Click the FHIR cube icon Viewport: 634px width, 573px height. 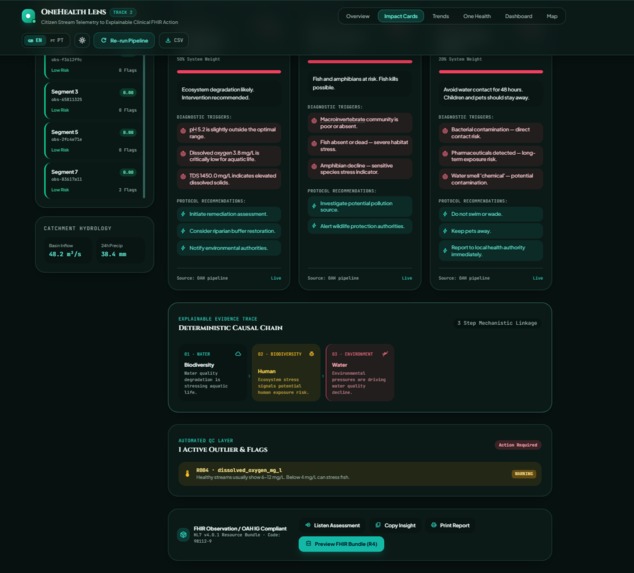[183, 535]
